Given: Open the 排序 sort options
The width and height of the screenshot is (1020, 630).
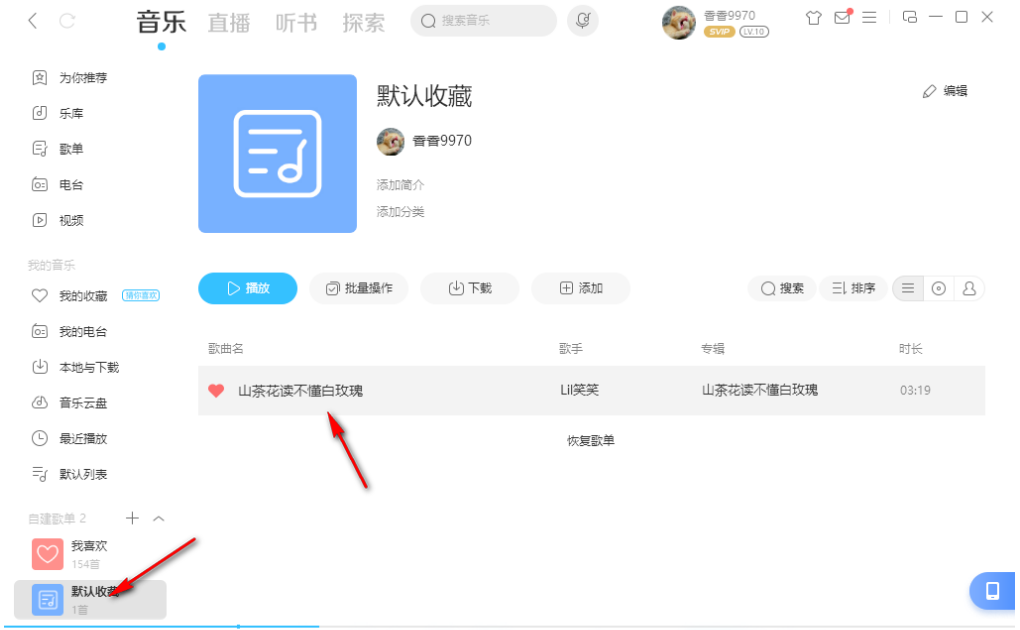Looking at the screenshot, I should click(x=853, y=288).
